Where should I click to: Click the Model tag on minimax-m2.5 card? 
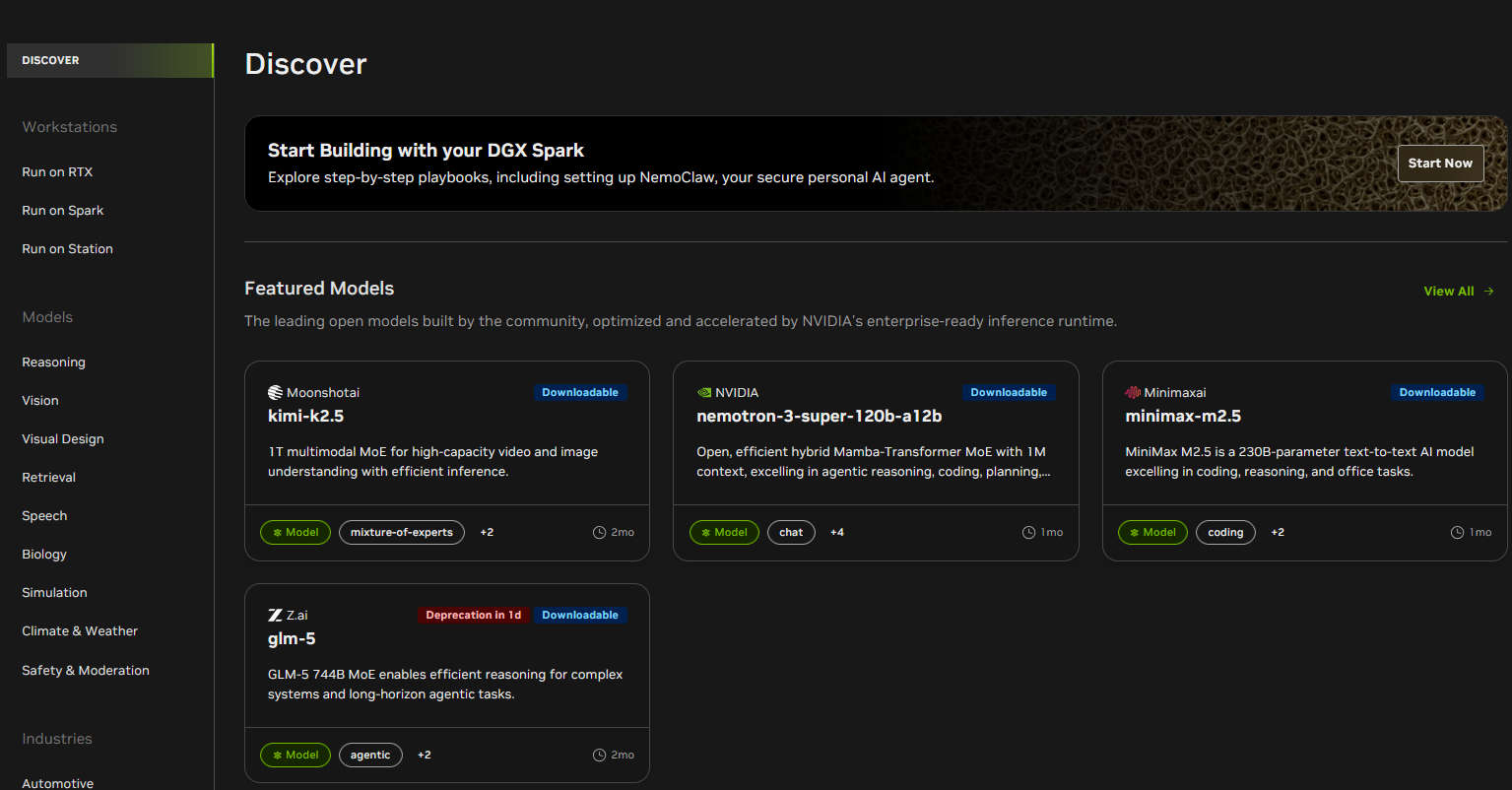(1152, 533)
